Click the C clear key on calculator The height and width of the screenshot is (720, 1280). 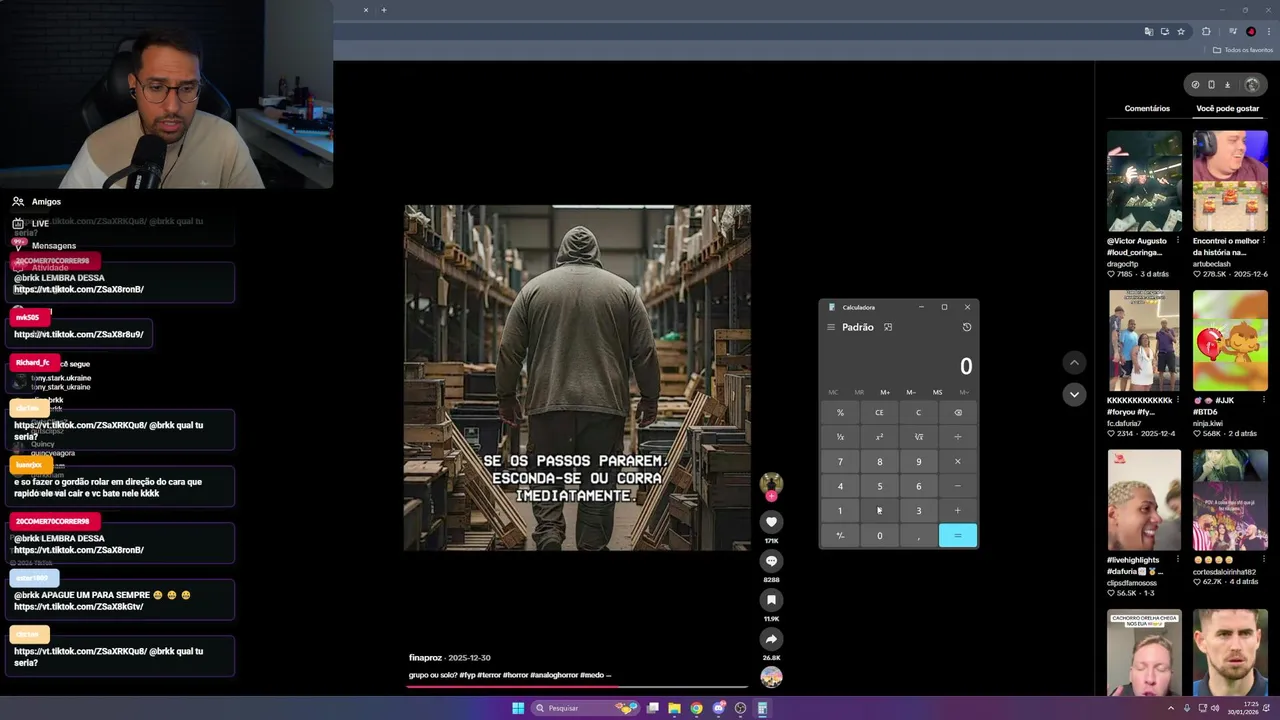918,412
